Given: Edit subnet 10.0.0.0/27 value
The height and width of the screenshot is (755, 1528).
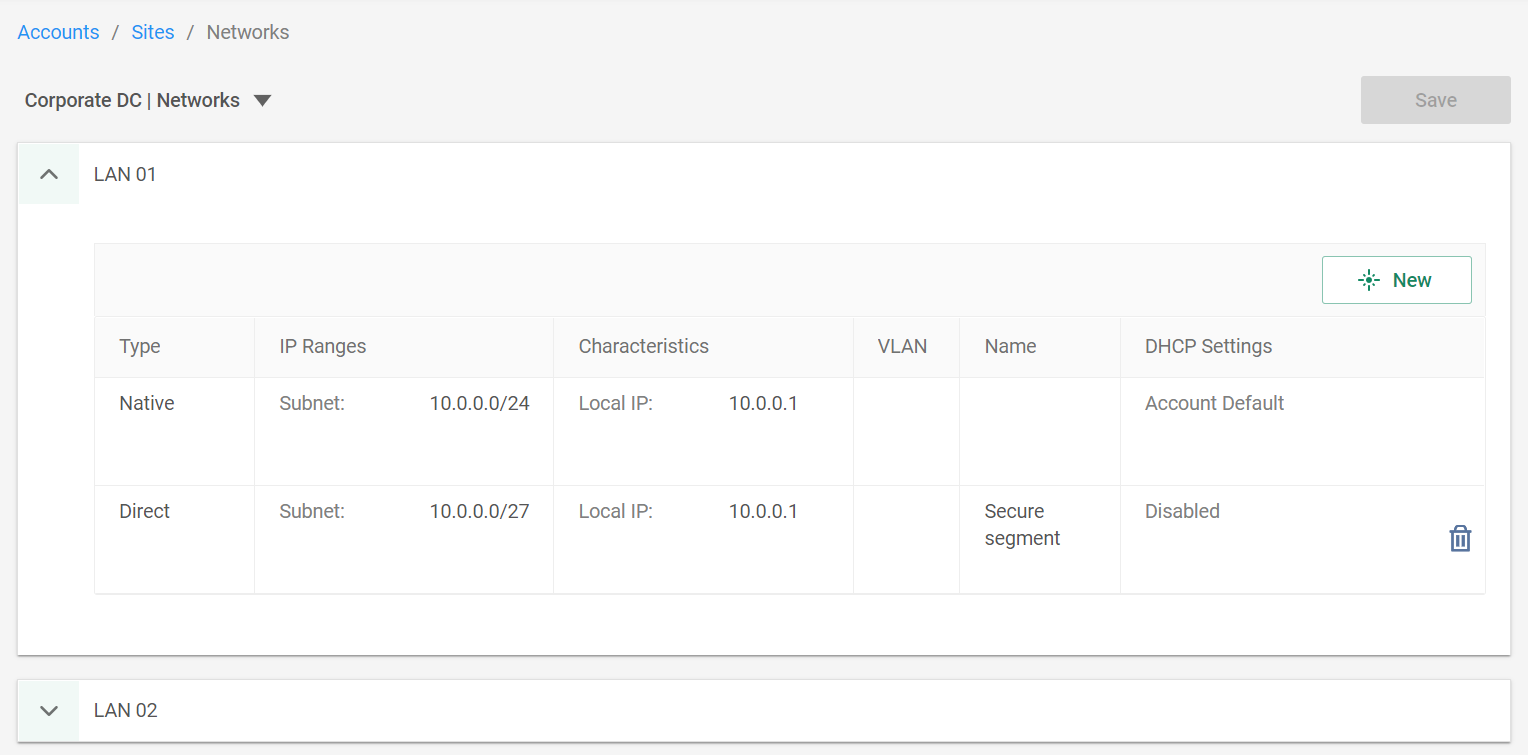Looking at the screenshot, I should pyautogui.click(x=480, y=511).
